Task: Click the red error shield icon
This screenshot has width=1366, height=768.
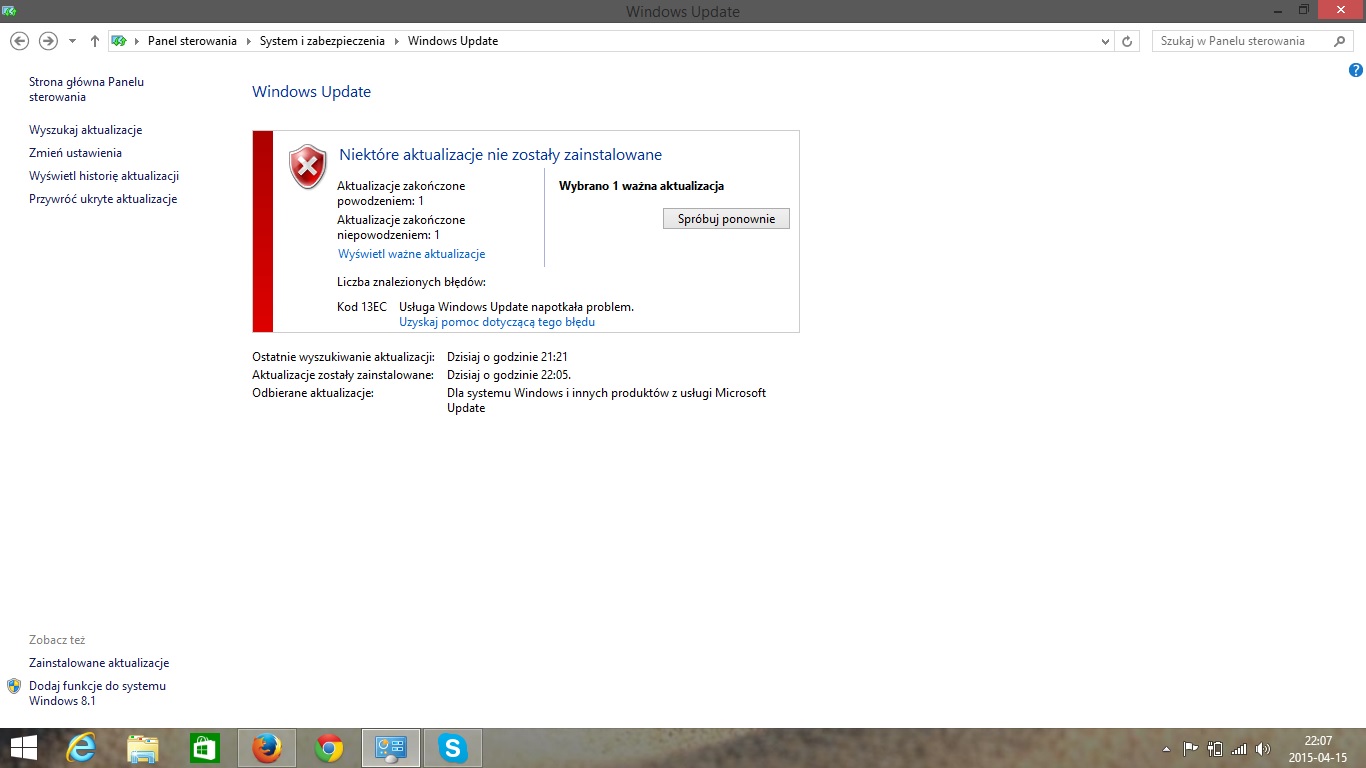Action: (x=308, y=167)
